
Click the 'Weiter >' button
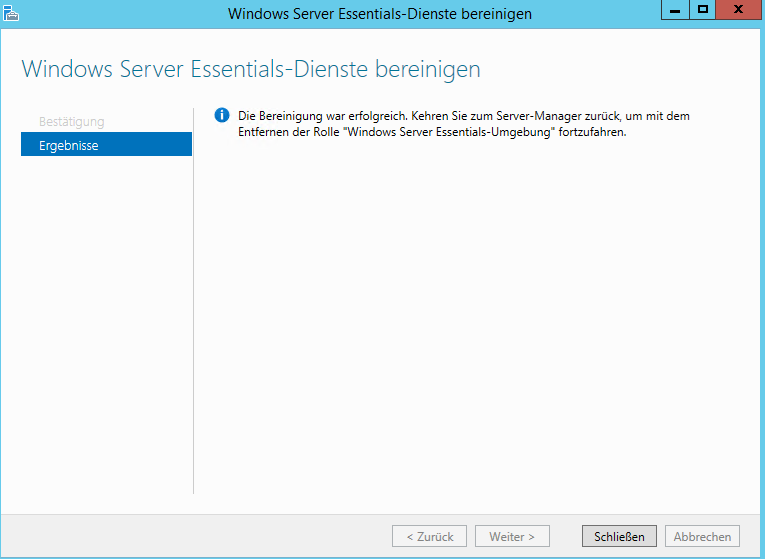[x=512, y=536]
